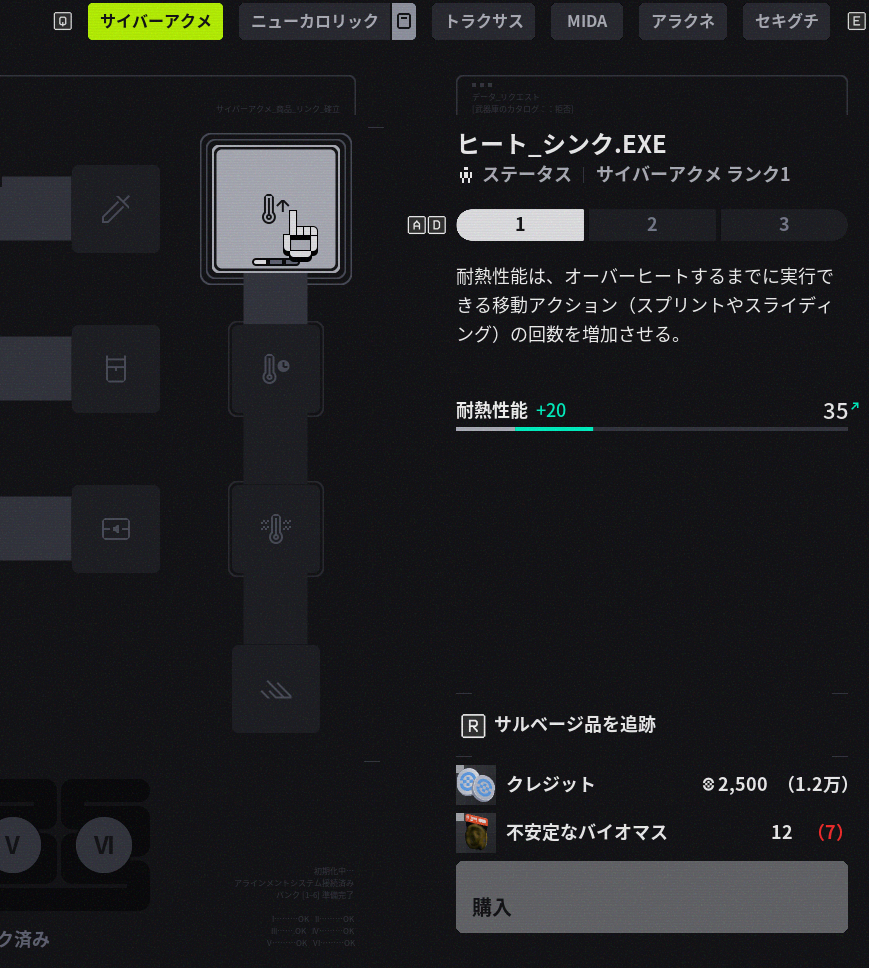This screenshot has height=968, width=869.
Task: Select the thermometer with clock upgrade node
Action: [x=276, y=369]
